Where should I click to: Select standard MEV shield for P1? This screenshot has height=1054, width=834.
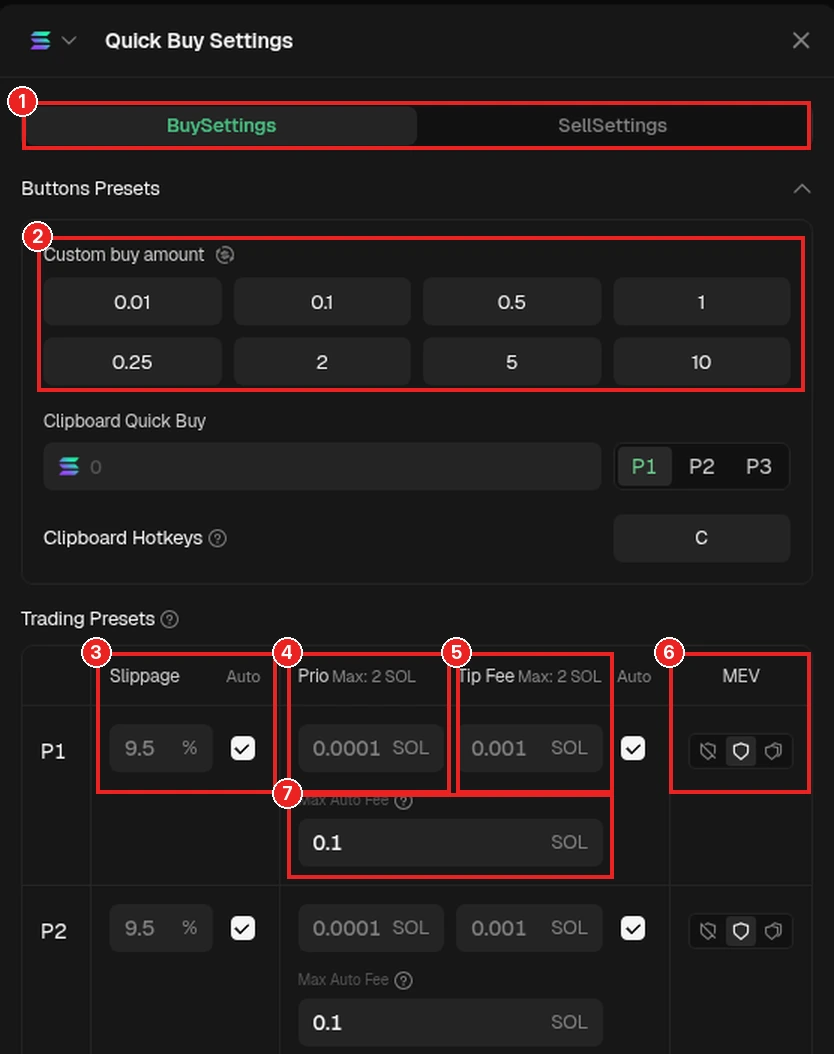[741, 751]
